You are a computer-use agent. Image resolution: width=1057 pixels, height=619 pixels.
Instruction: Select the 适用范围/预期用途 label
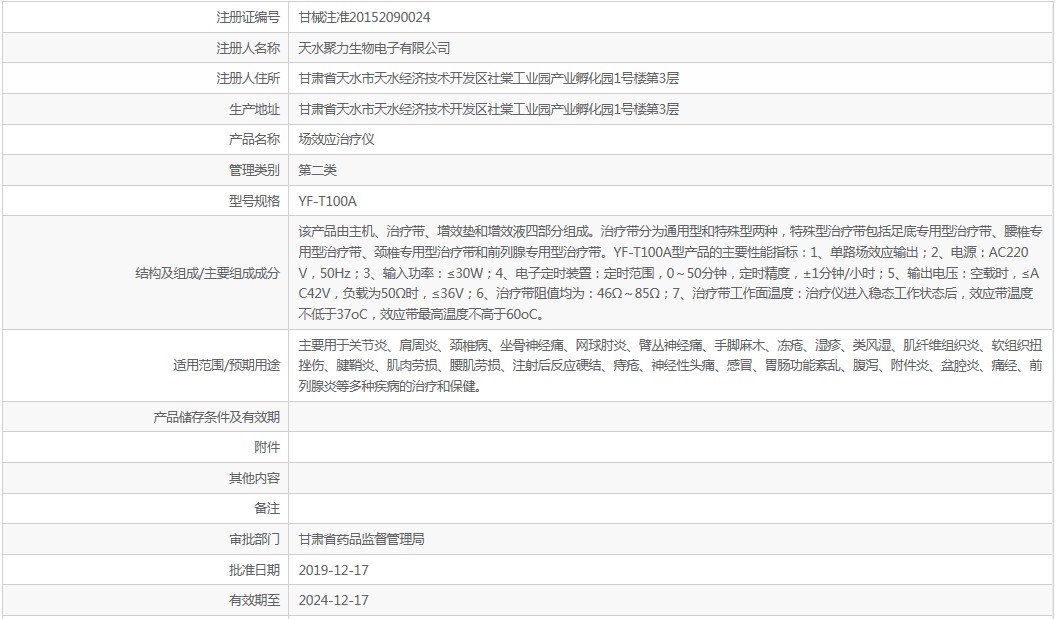pos(226,365)
